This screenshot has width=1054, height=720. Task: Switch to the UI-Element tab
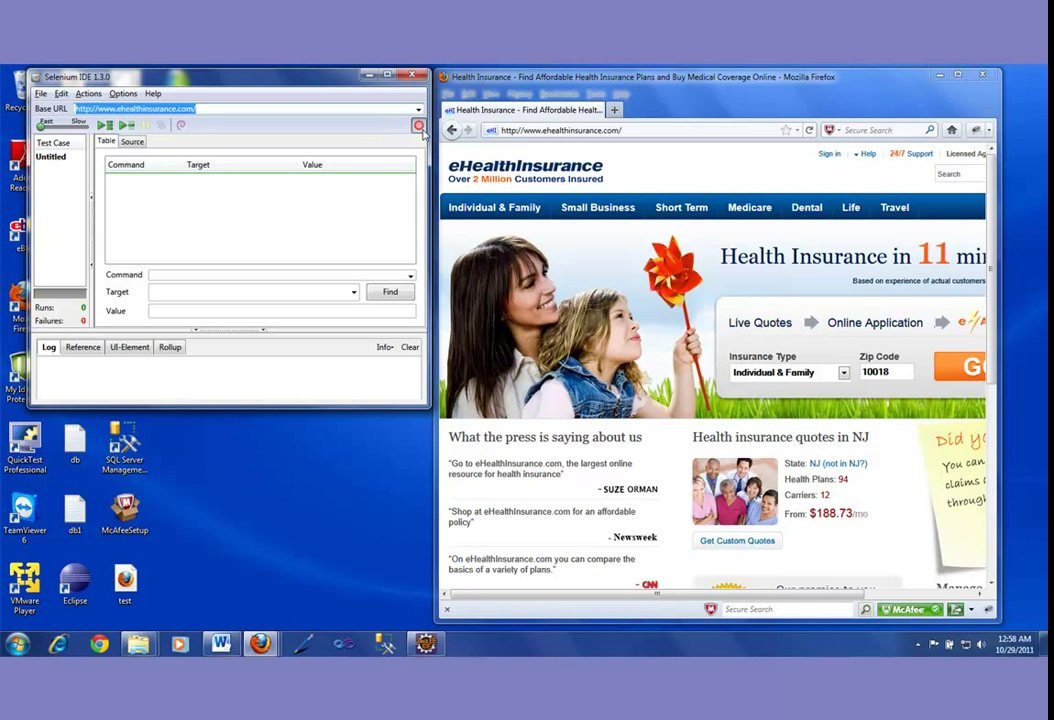tap(130, 348)
